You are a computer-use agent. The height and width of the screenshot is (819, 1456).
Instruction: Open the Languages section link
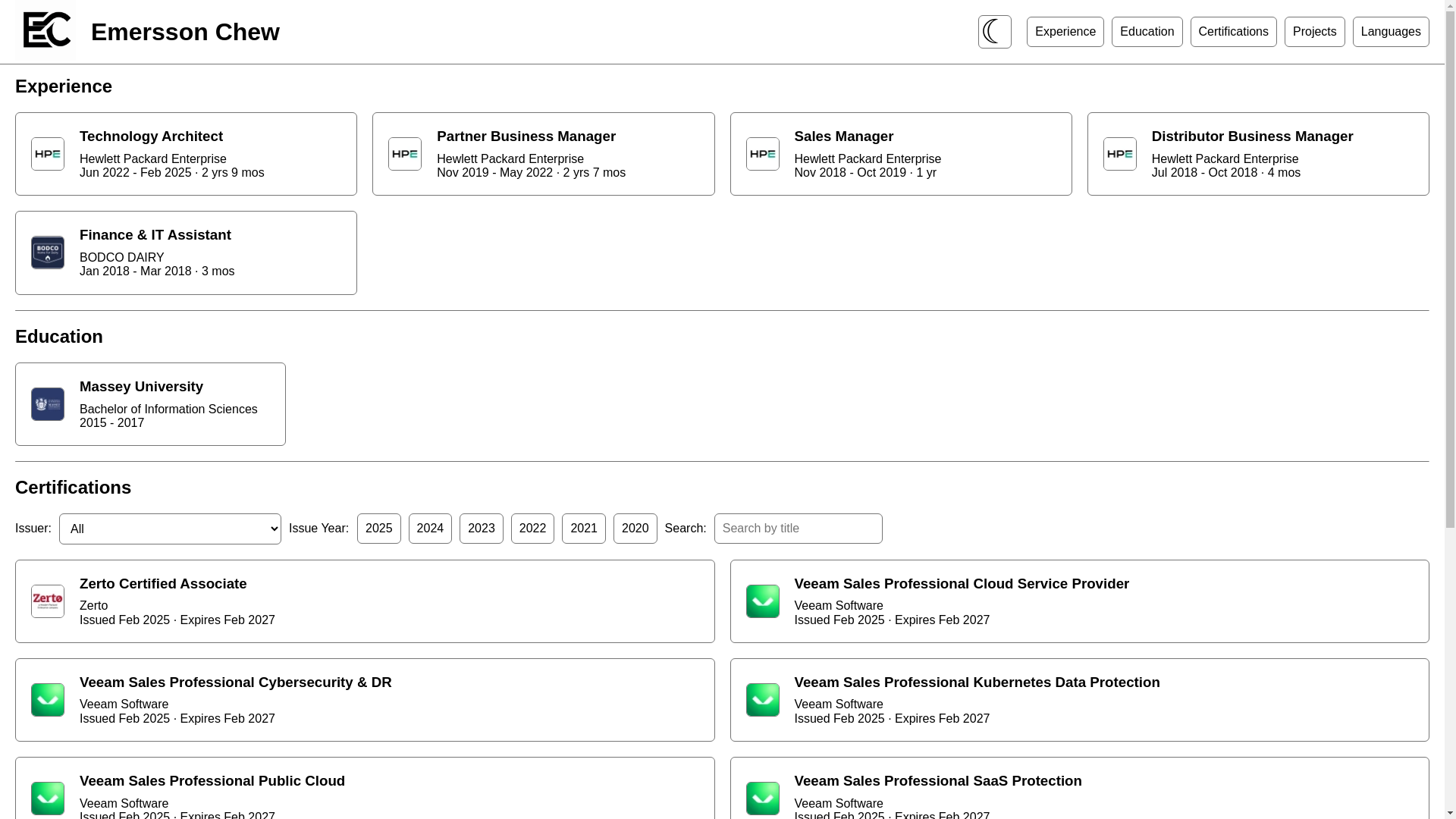pos(1391,32)
